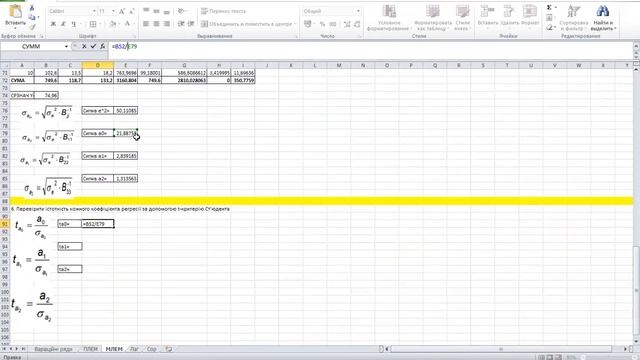Open Format as Table menu

433,18
